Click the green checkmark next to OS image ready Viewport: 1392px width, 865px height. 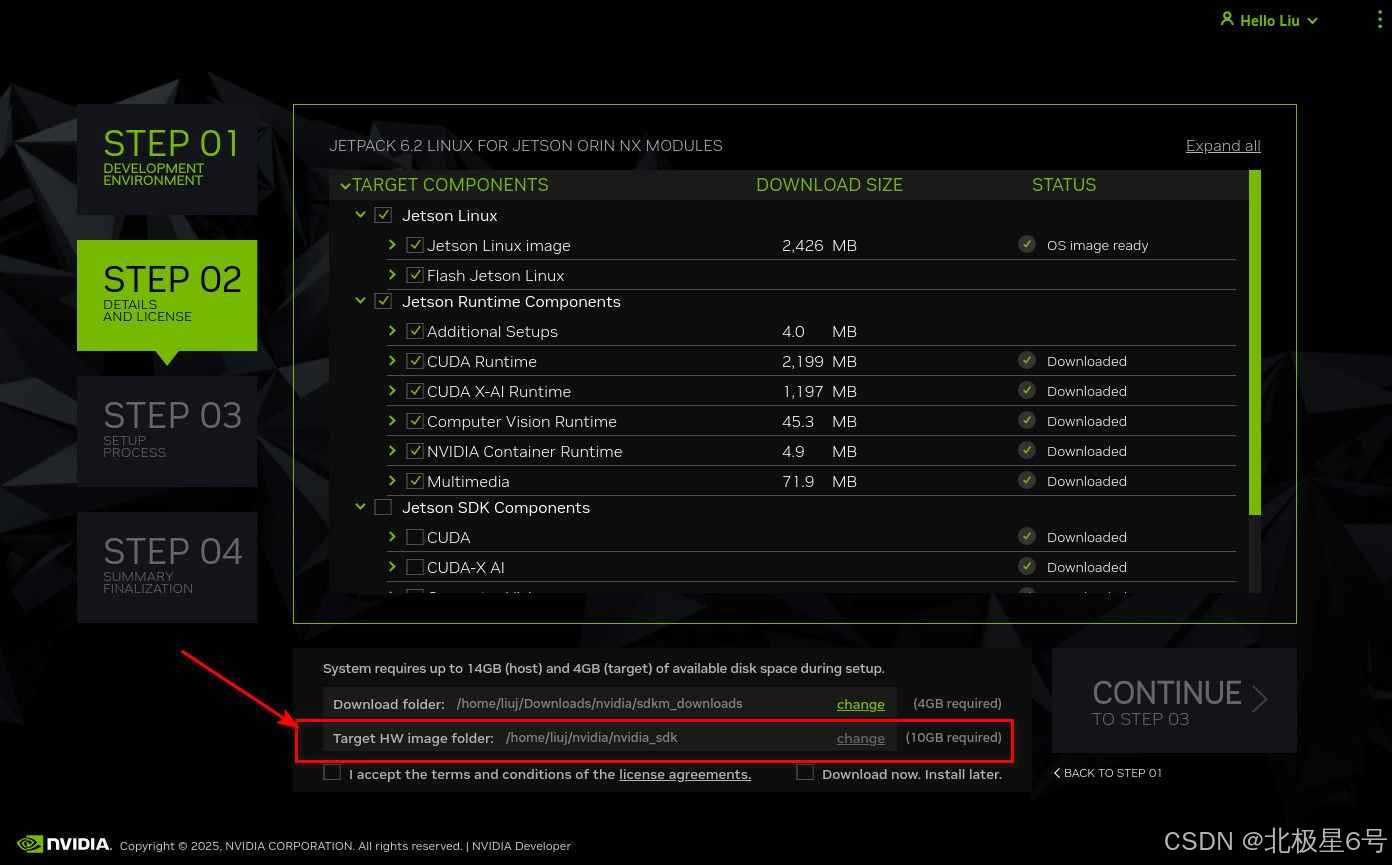pos(1027,243)
